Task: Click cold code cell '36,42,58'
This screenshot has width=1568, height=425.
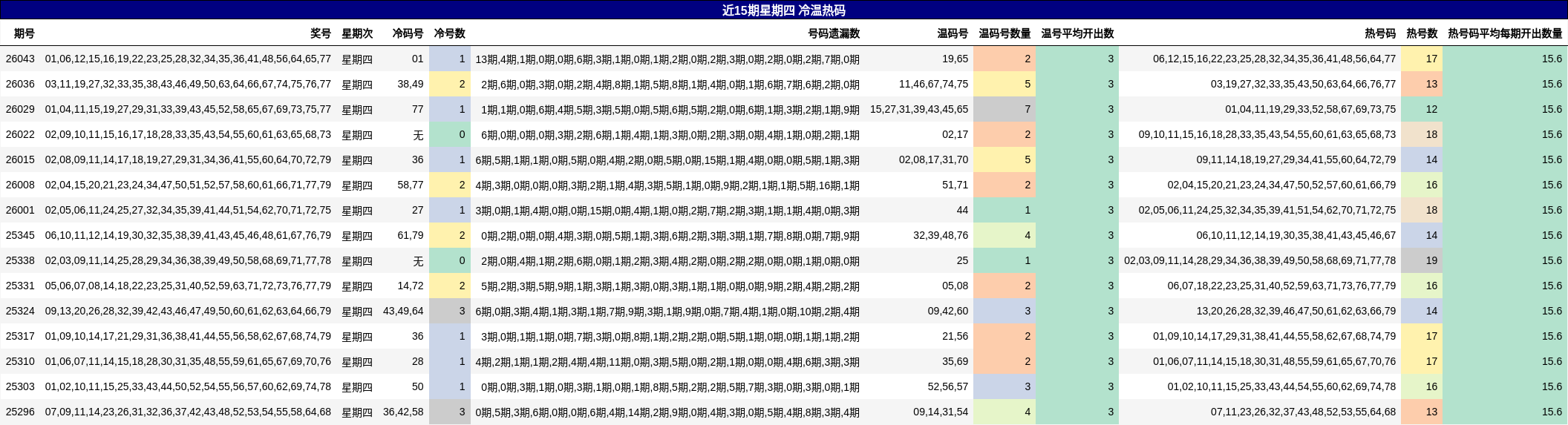Action: [x=403, y=412]
